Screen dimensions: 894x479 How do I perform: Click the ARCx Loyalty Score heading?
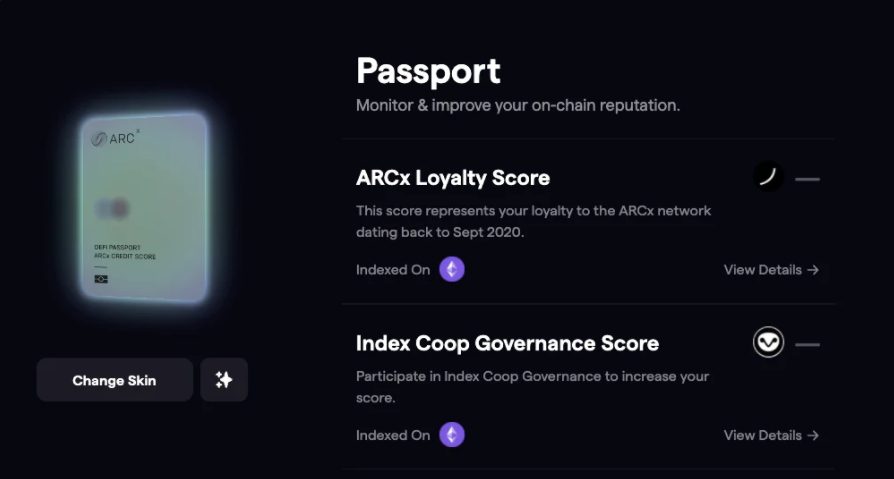(x=453, y=178)
